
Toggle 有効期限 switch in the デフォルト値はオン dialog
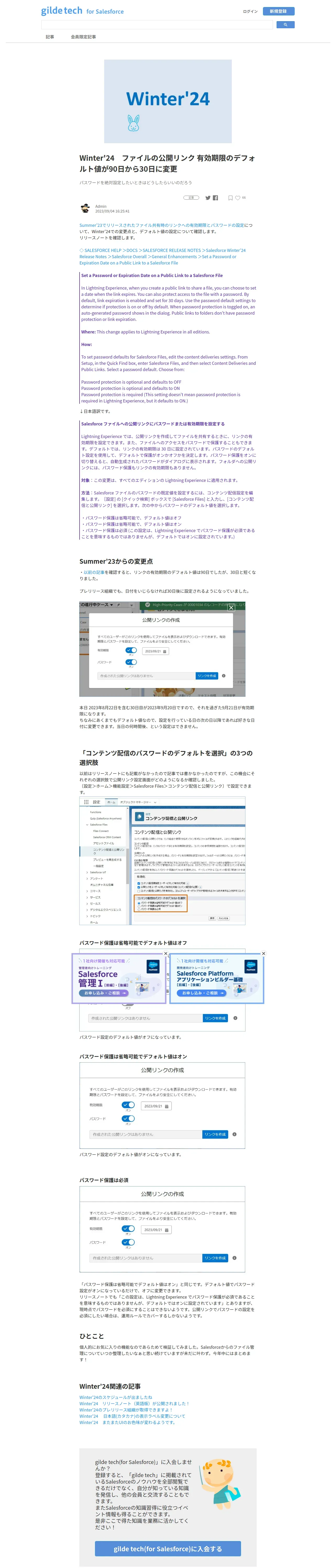[x=128, y=1105]
